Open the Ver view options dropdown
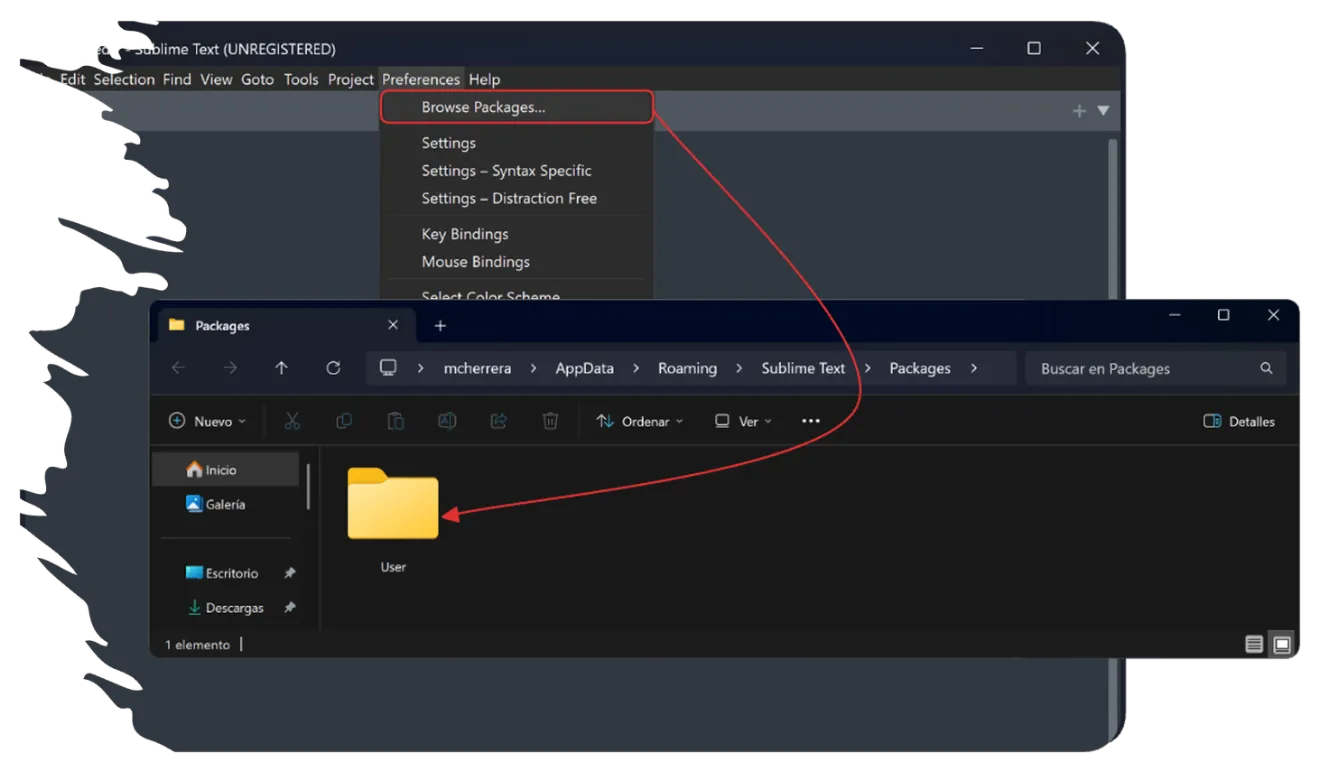The image size is (1320, 772). click(743, 421)
